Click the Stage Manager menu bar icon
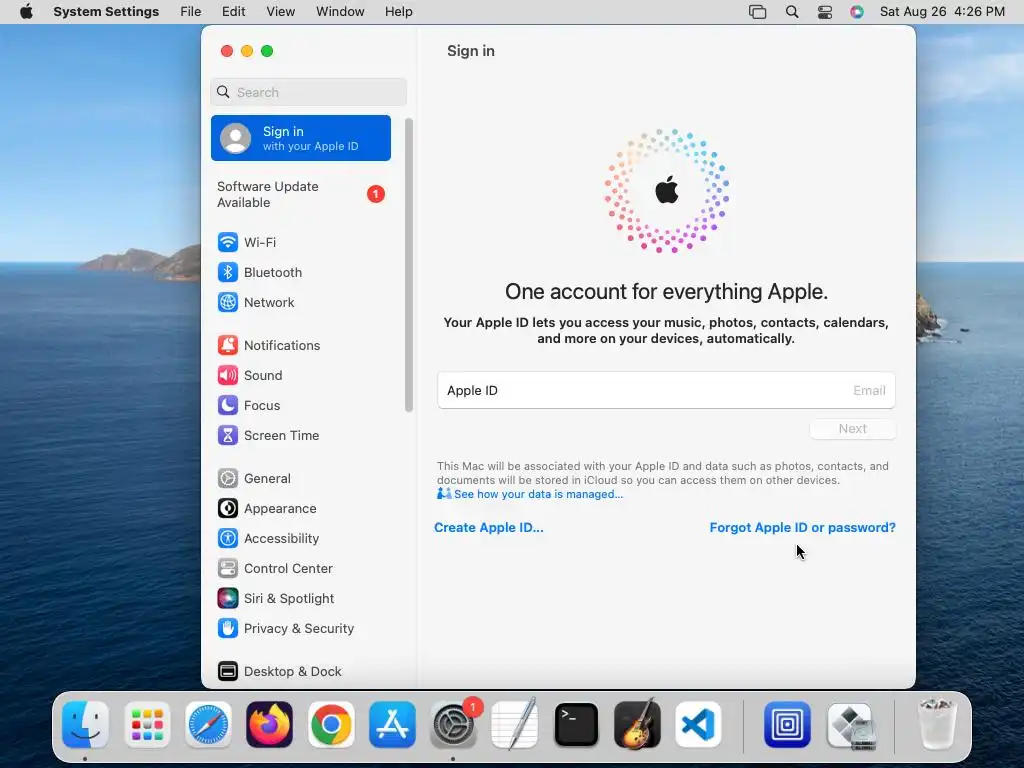The width and height of the screenshot is (1024, 768). tap(758, 12)
